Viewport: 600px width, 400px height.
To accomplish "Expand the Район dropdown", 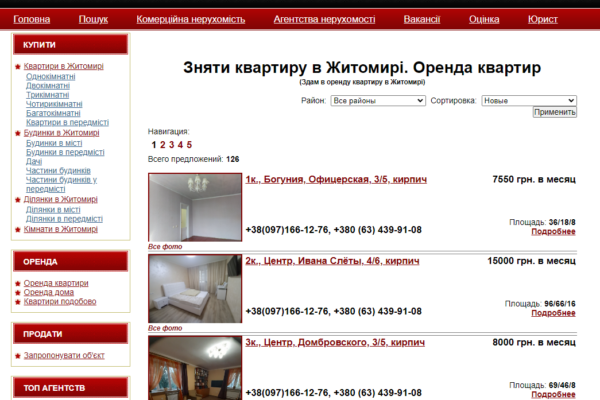I will [378, 101].
